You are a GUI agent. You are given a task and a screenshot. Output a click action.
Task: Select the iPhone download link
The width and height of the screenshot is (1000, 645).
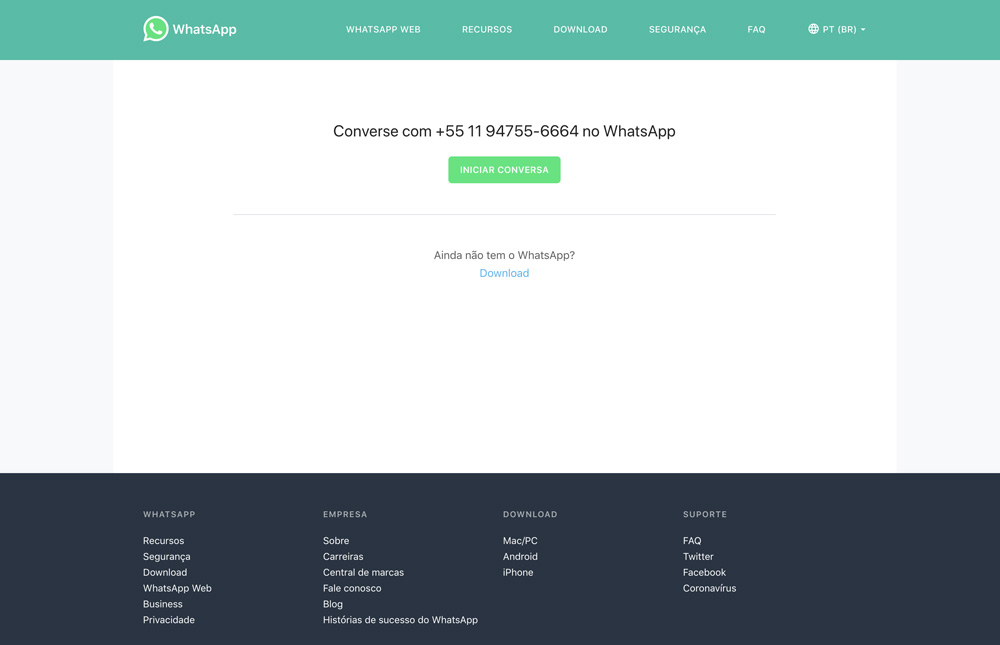pos(518,572)
